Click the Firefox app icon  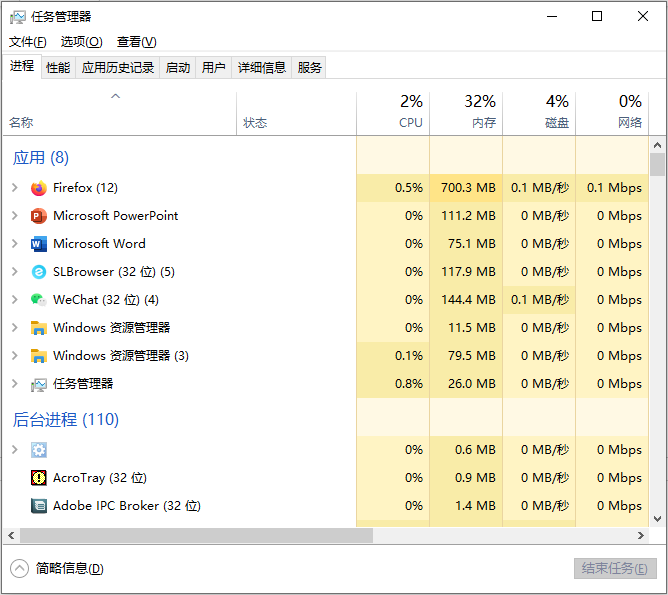pos(39,188)
